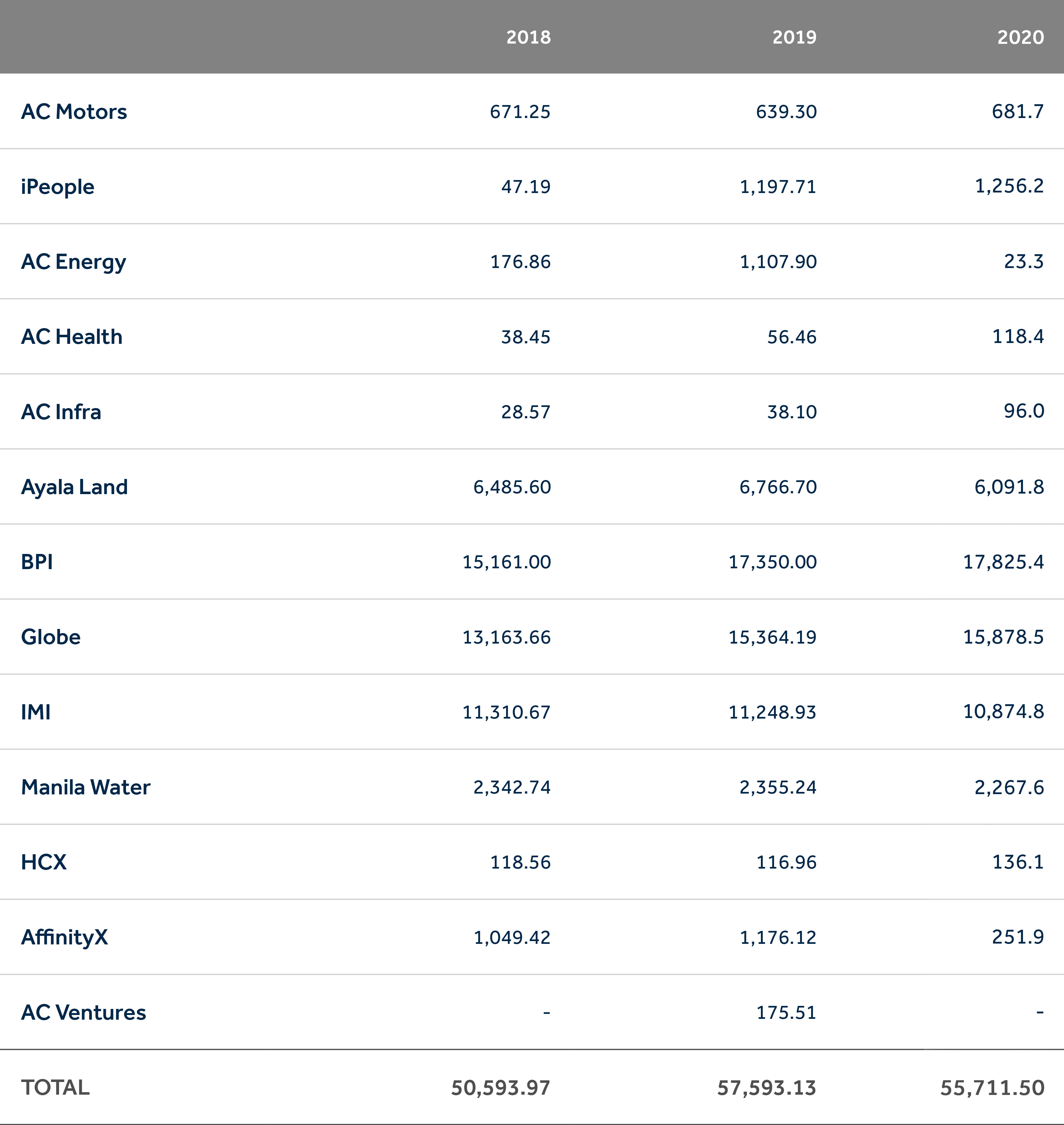Click the iPeople row label
The width and height of the screenshot is (1064, 1125).
click(57, 187)
